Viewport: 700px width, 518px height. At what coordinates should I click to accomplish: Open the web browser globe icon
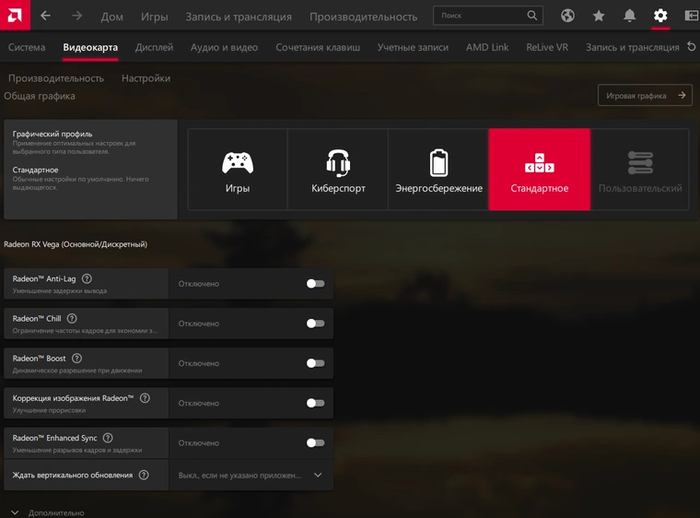[568, 16]
